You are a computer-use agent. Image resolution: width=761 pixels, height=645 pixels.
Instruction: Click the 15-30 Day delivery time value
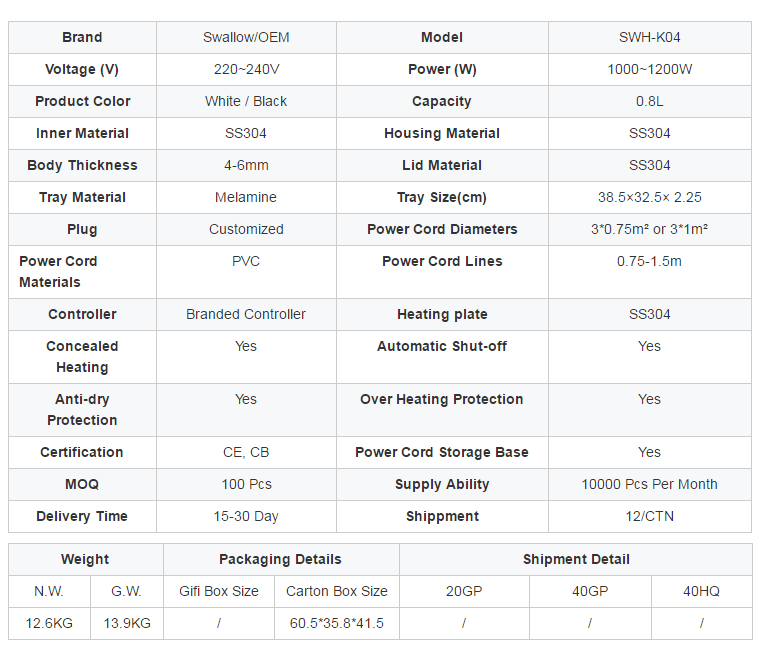[x=246, y=516]
